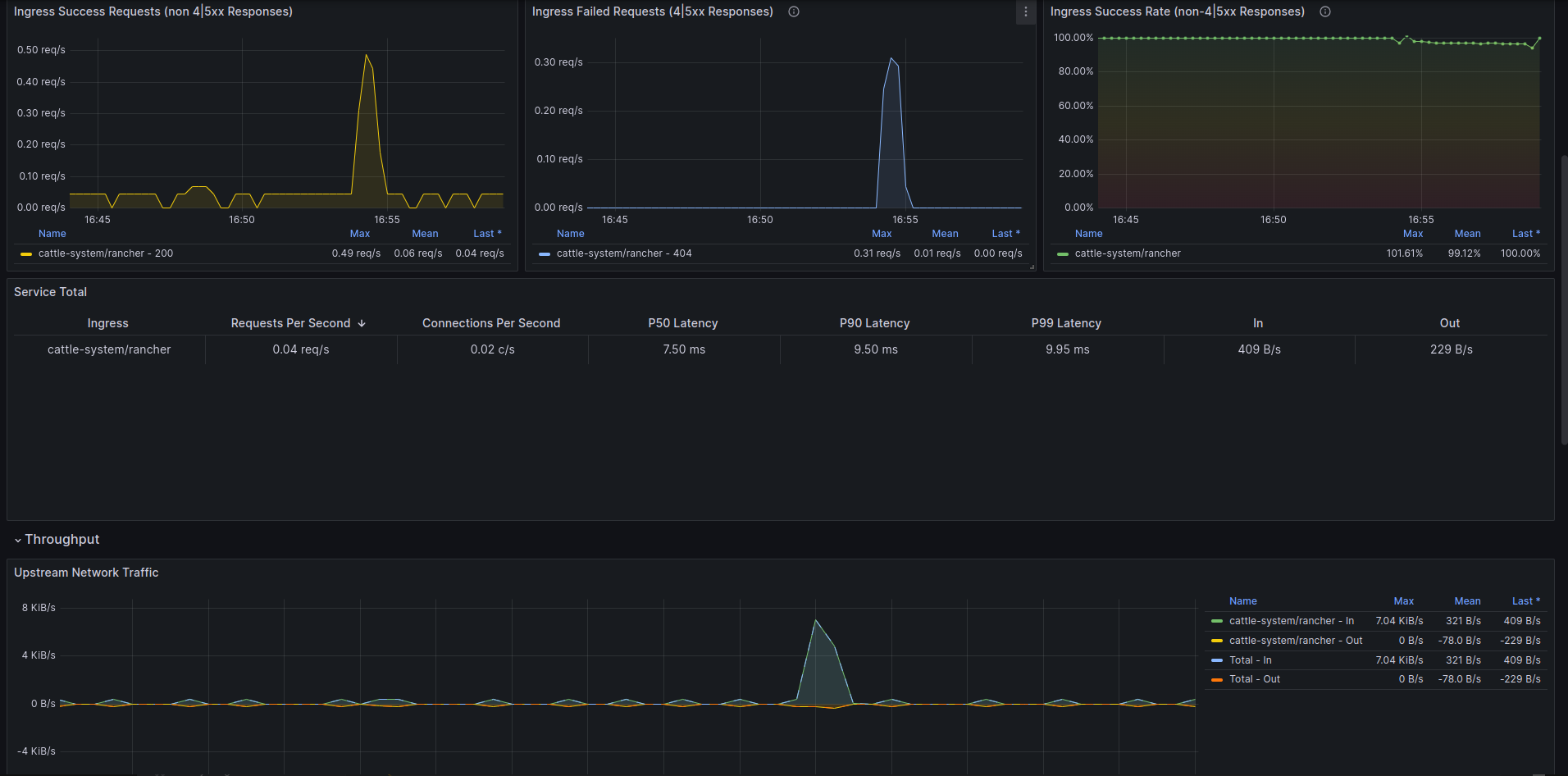The image size is (1568, 776).
Task: Click the Upstream Network Traffic panel title
Action: coord(86,573)
